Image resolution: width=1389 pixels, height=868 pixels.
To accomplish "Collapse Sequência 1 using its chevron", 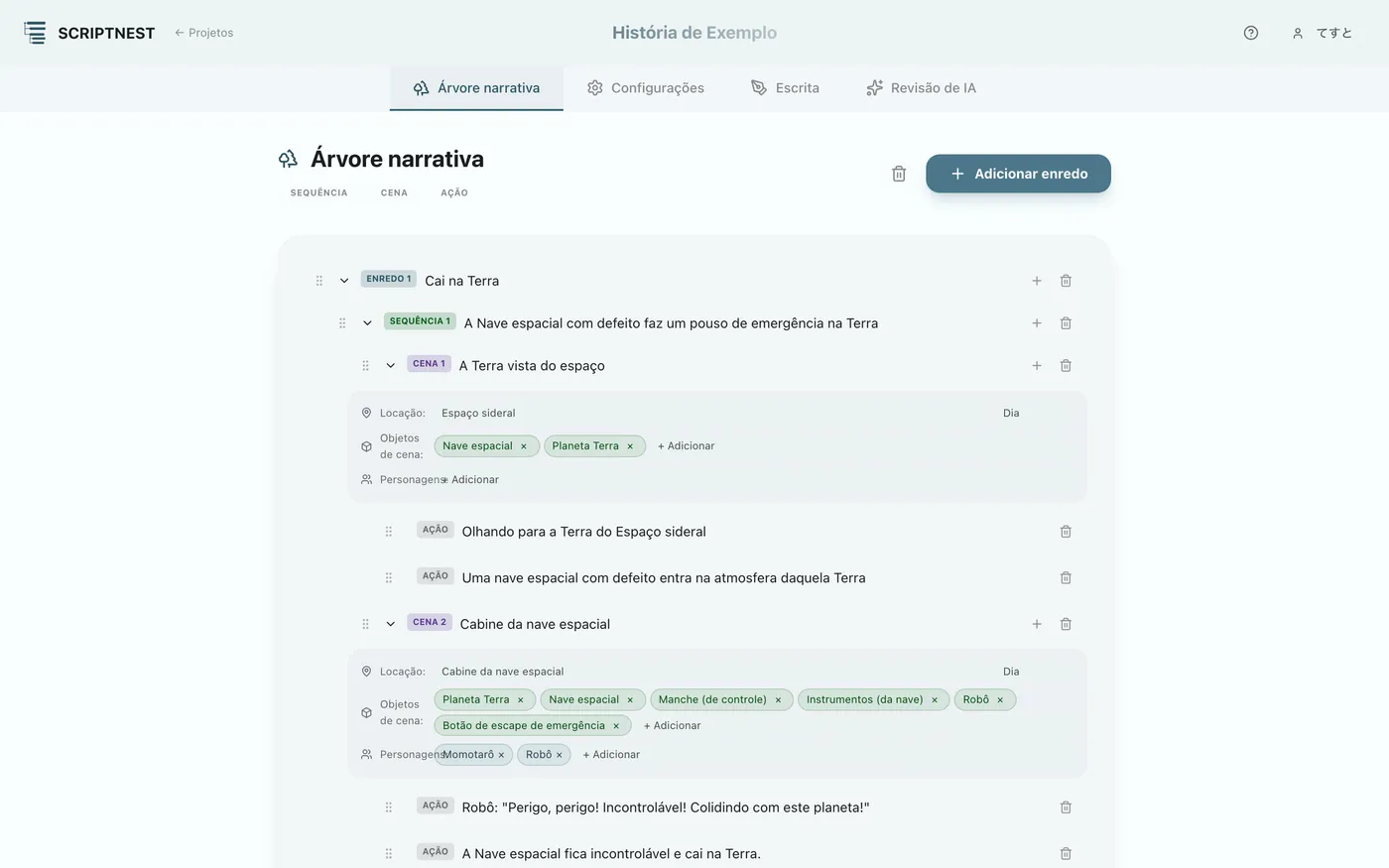I will point(367,323).
